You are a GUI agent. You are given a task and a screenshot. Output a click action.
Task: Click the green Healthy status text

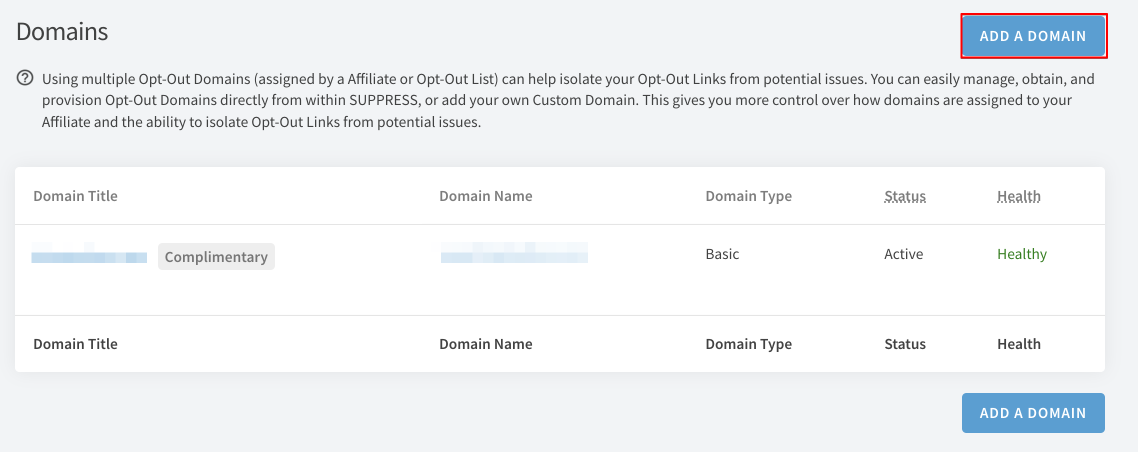point(1022,254)
